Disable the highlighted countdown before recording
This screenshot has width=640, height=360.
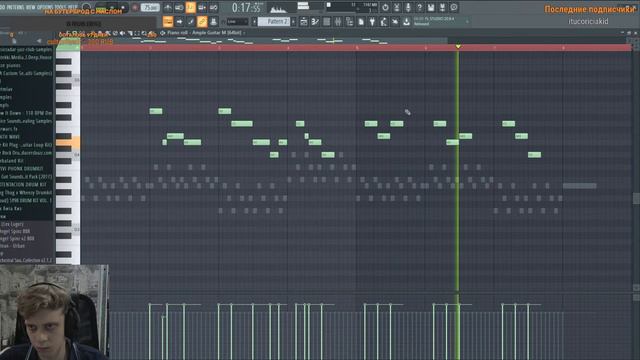(x=191, y=7)
